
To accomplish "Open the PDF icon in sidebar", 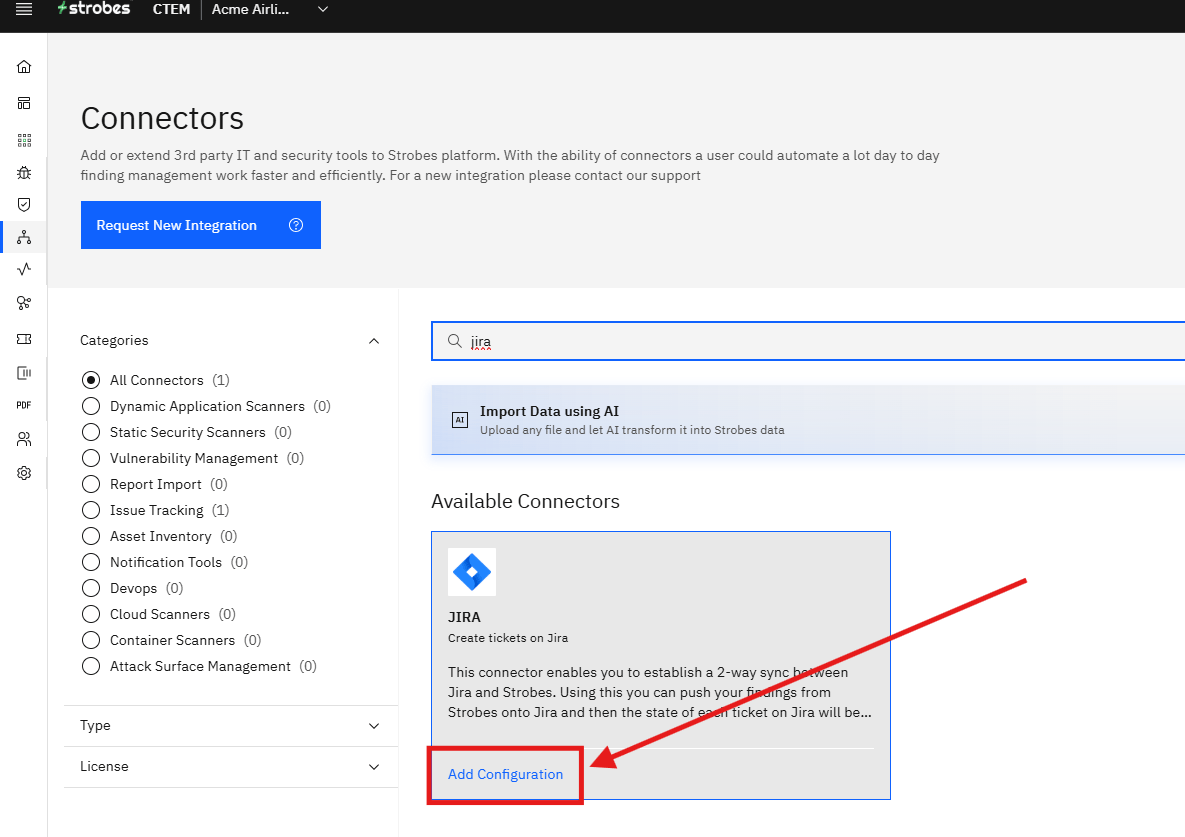I will [x=24, y=405].
